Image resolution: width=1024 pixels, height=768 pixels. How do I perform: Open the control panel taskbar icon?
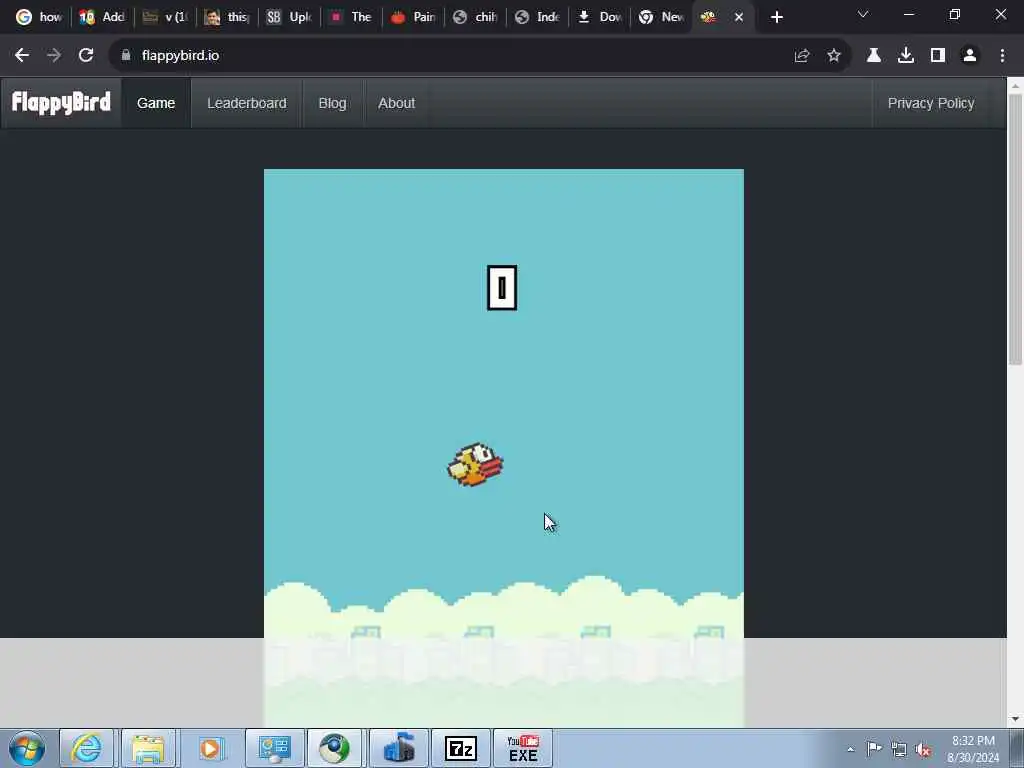(273, 748)
